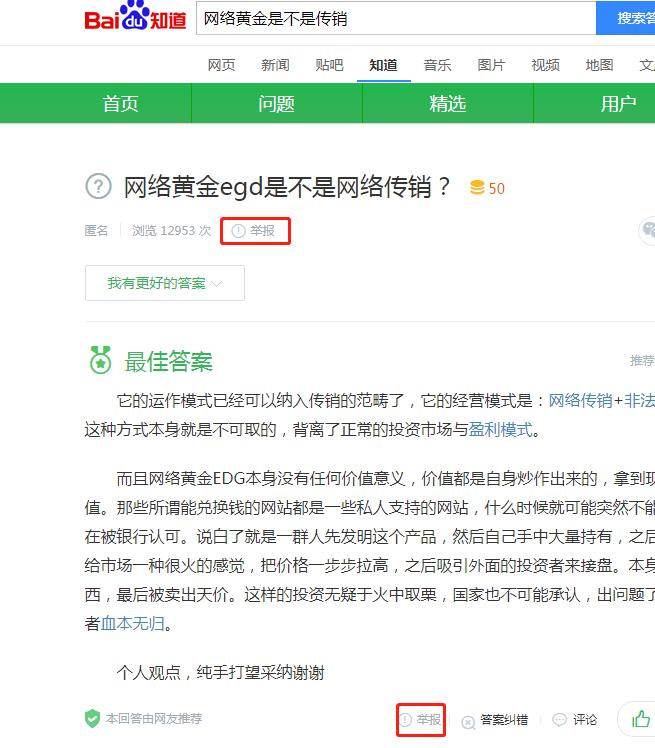Click the Baidu Zhidao logo
The image size is (655, 748).
point(135,17)
